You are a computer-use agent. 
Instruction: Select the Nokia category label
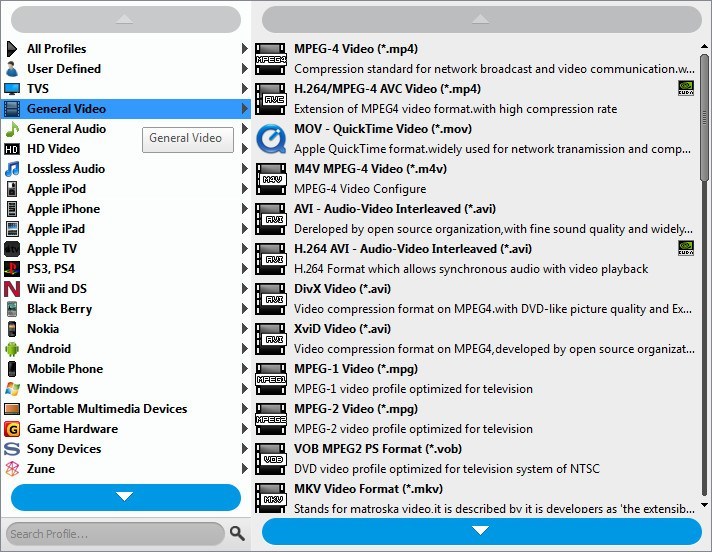(43, 329)
